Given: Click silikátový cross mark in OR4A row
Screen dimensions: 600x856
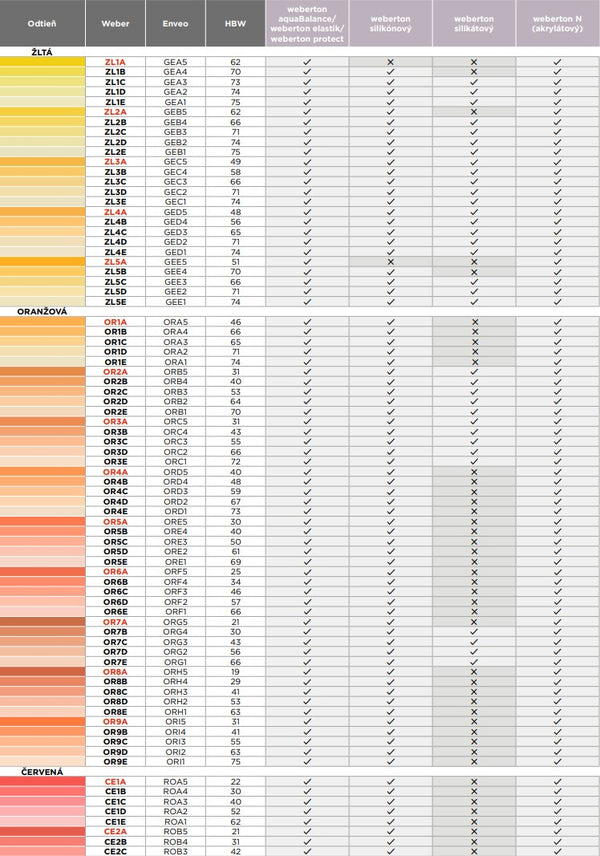Looking at the screenshot, I should 474,472.
